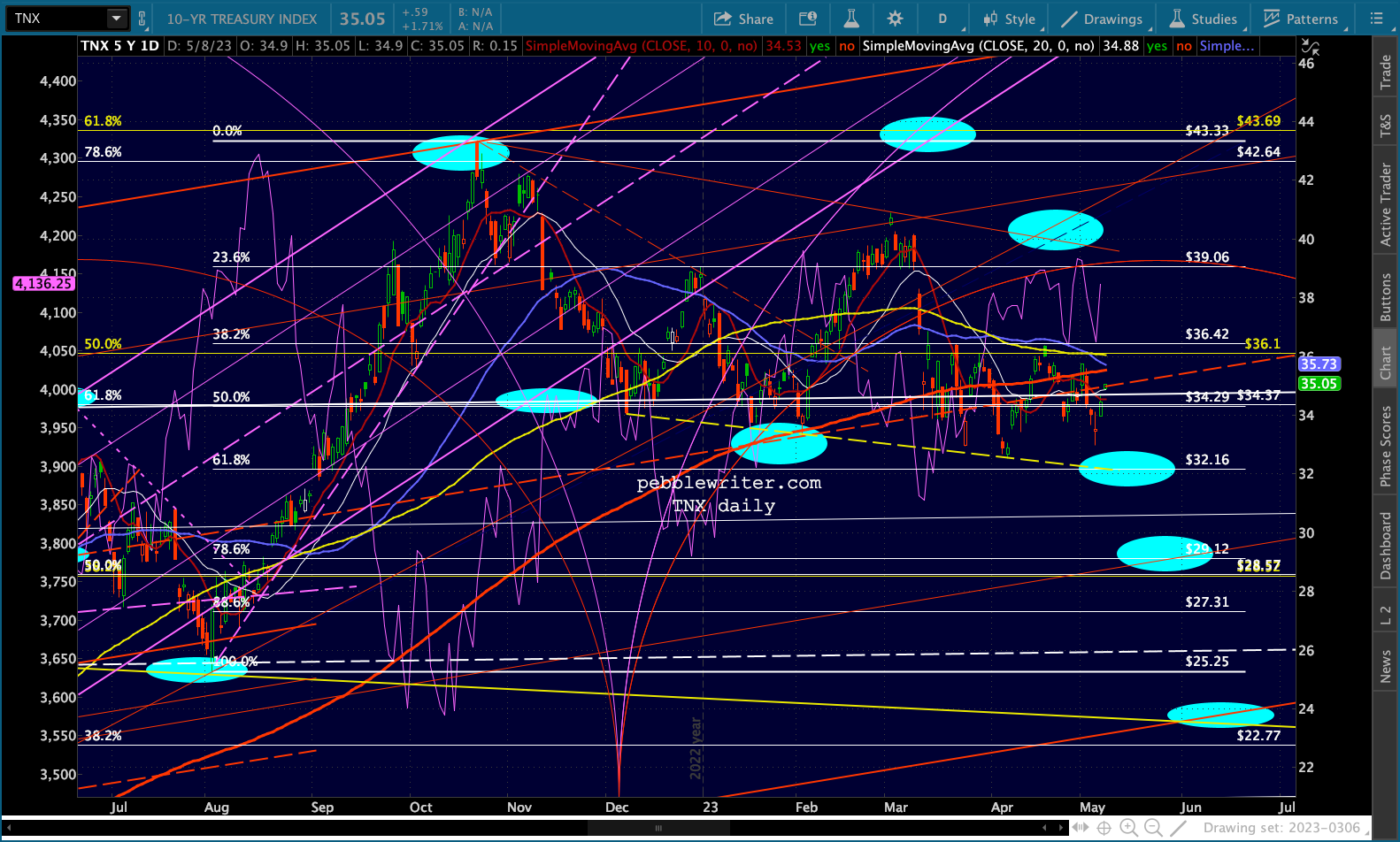Viewport: 1400px width, 842px height.
Task: Open the D timeframe selector
Action: (x=942, y=19)
